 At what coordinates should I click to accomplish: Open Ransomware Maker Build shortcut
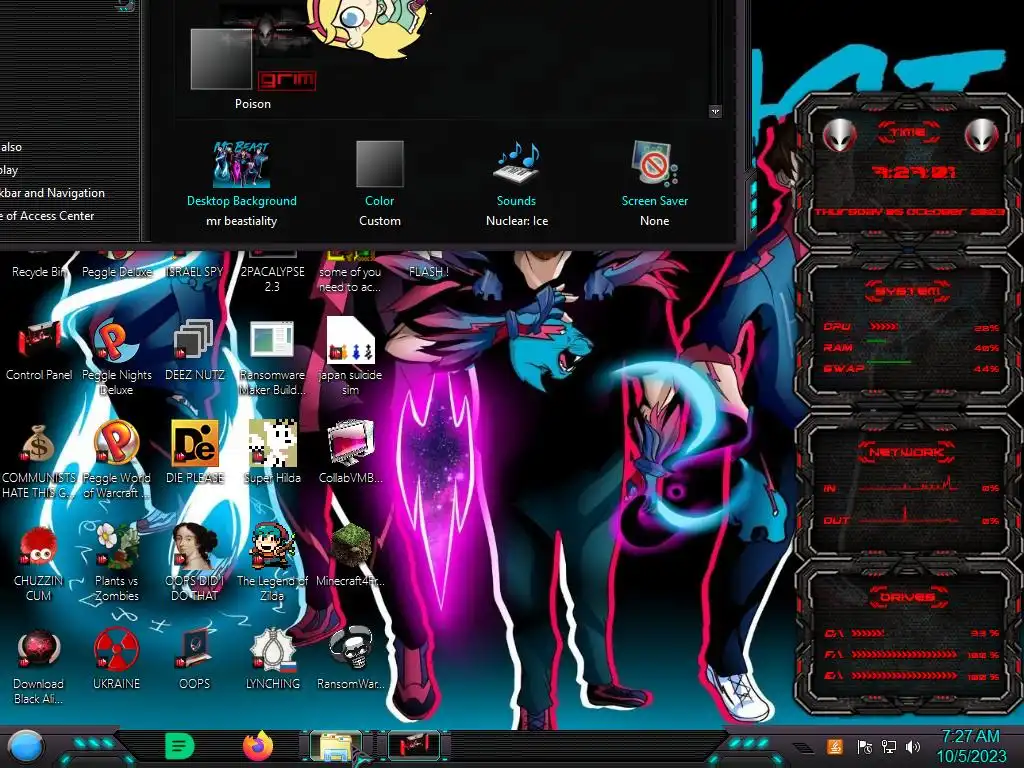(272, 358)
